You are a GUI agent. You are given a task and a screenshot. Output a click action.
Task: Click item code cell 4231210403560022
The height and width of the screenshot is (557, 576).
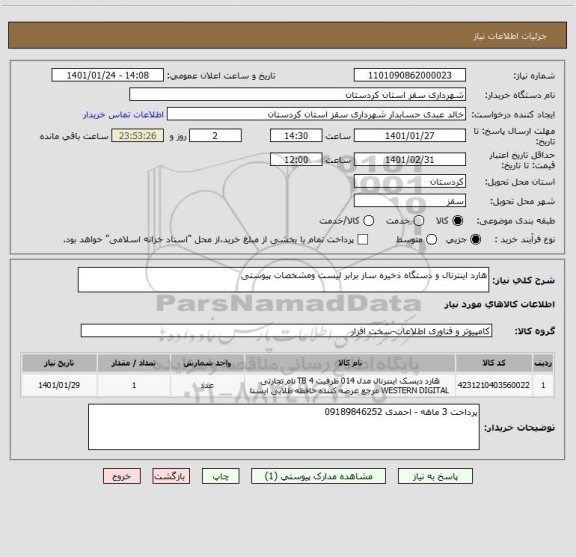(x=494, y=385)
